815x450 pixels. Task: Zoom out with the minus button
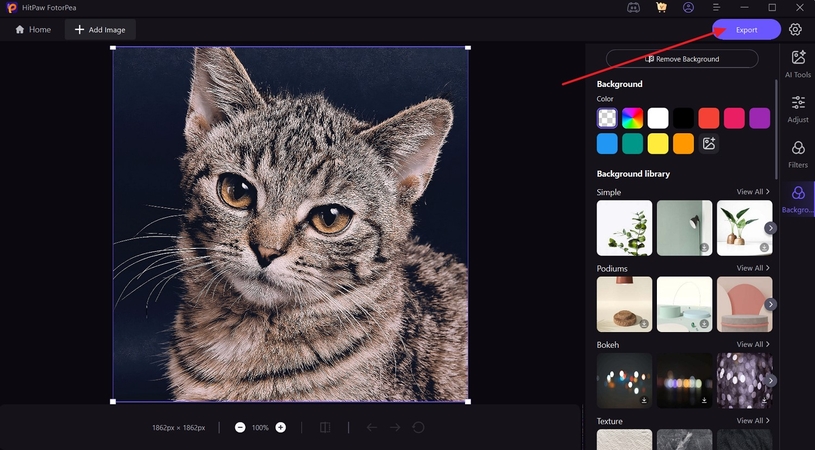pos(240,428)
